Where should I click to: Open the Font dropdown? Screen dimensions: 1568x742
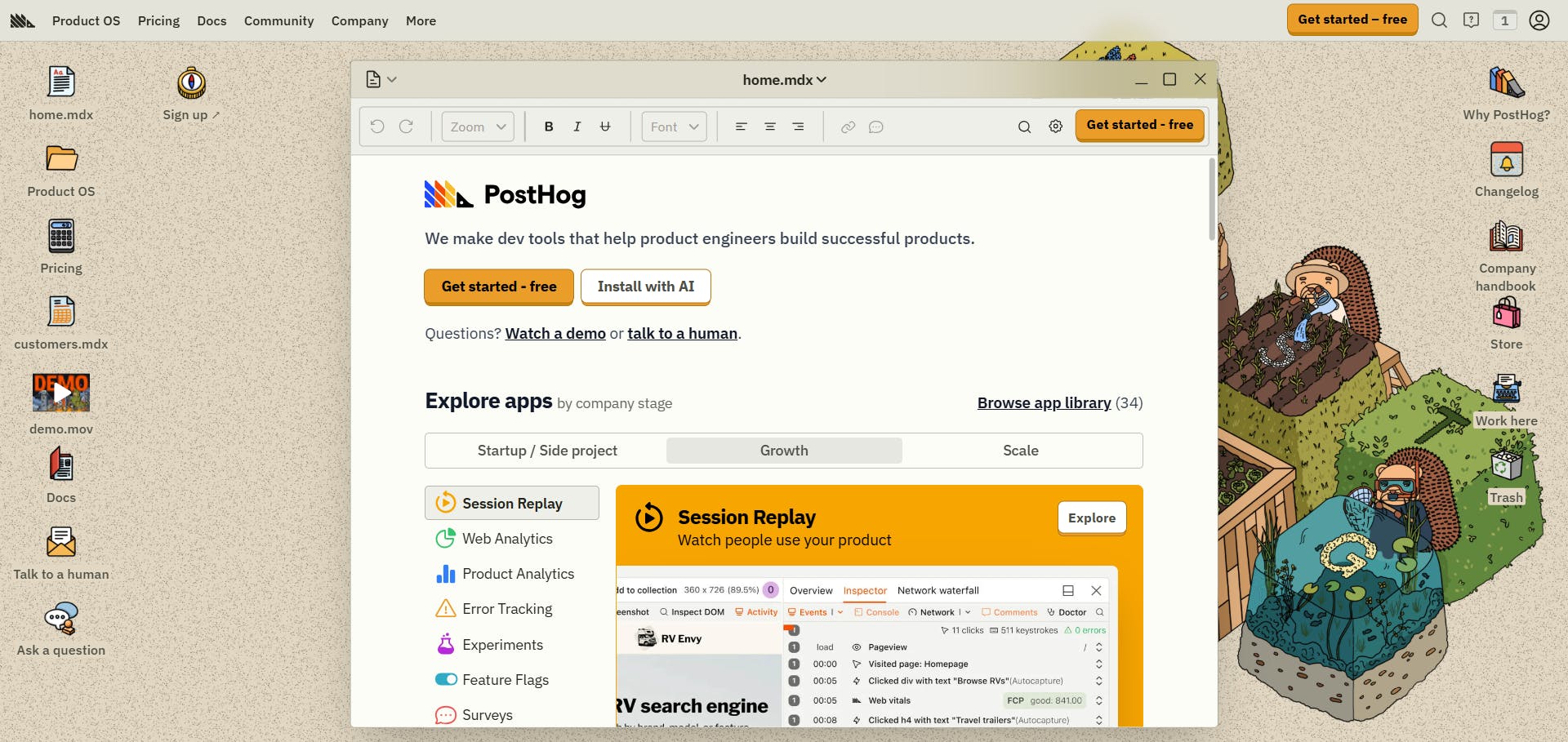coord(673,127)
